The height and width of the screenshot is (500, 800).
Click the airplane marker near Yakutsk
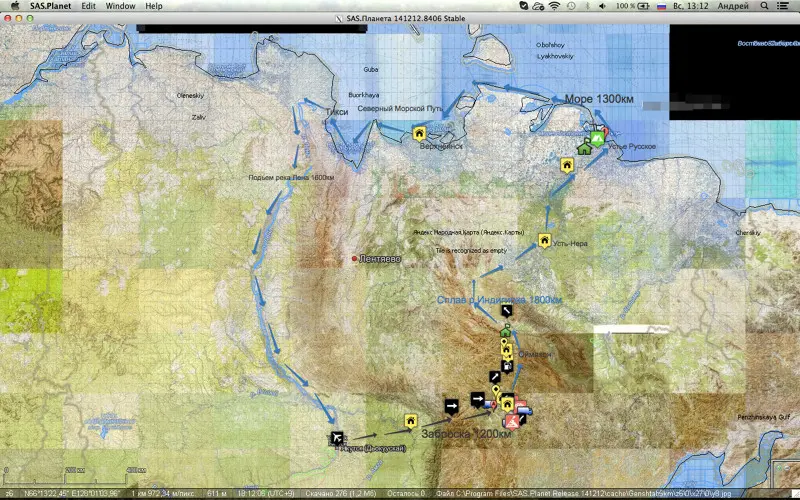pos(336,438)
